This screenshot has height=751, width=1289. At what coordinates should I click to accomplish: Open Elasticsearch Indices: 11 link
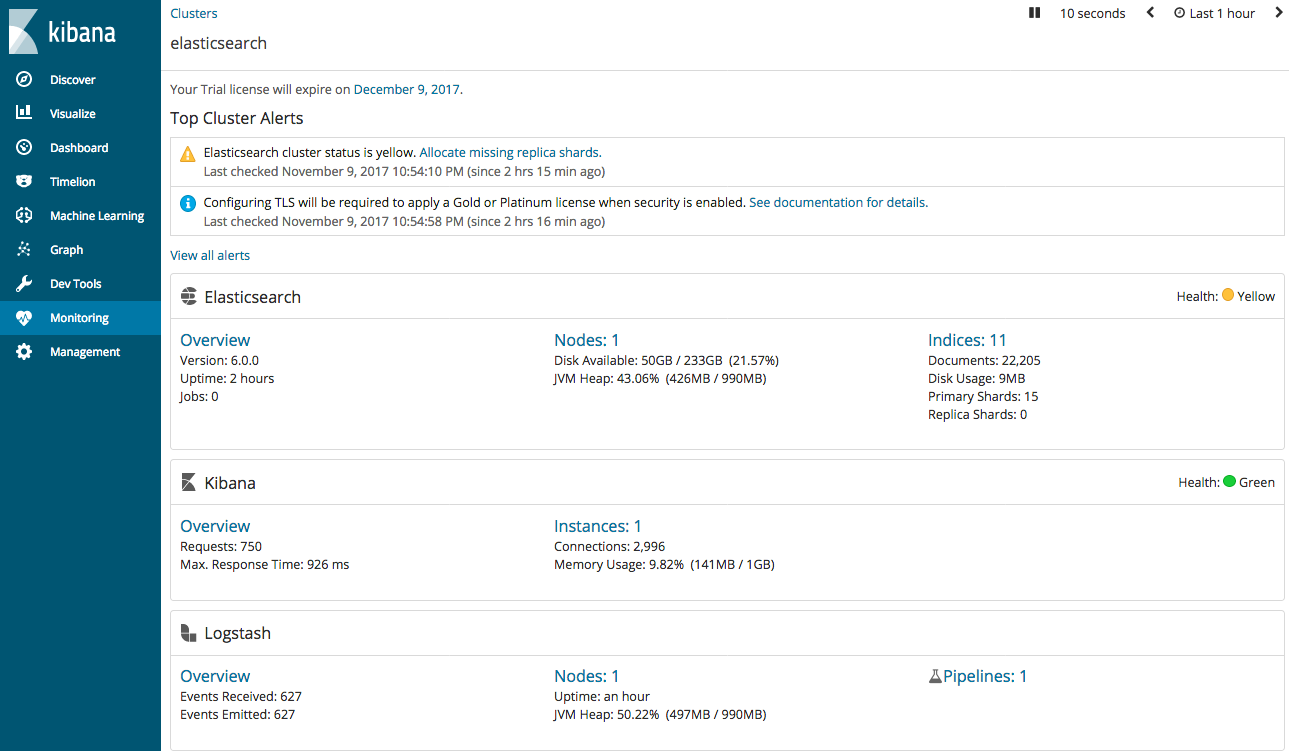pos(967,340)
